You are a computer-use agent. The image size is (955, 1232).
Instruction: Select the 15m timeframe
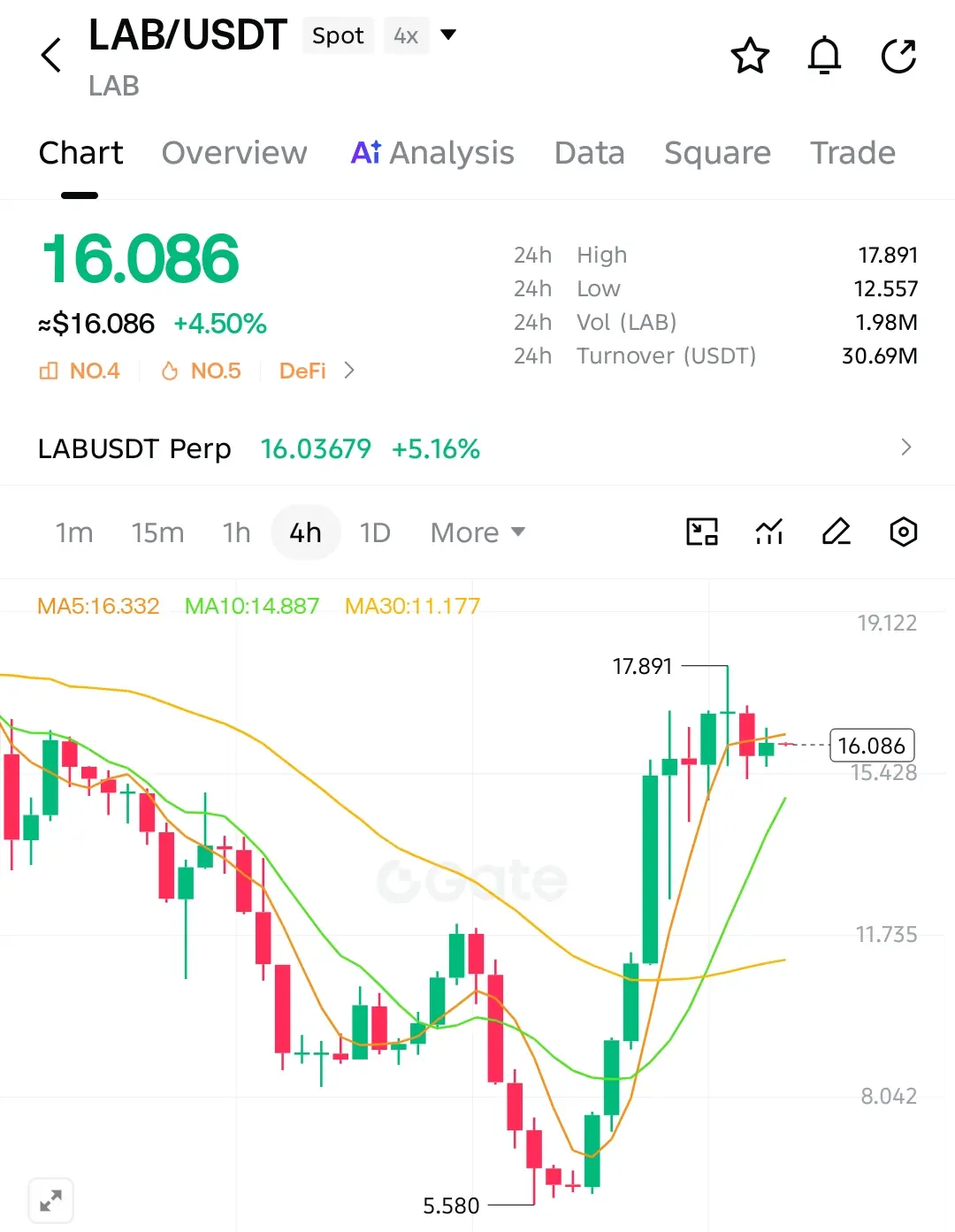[x=157, y=532]
